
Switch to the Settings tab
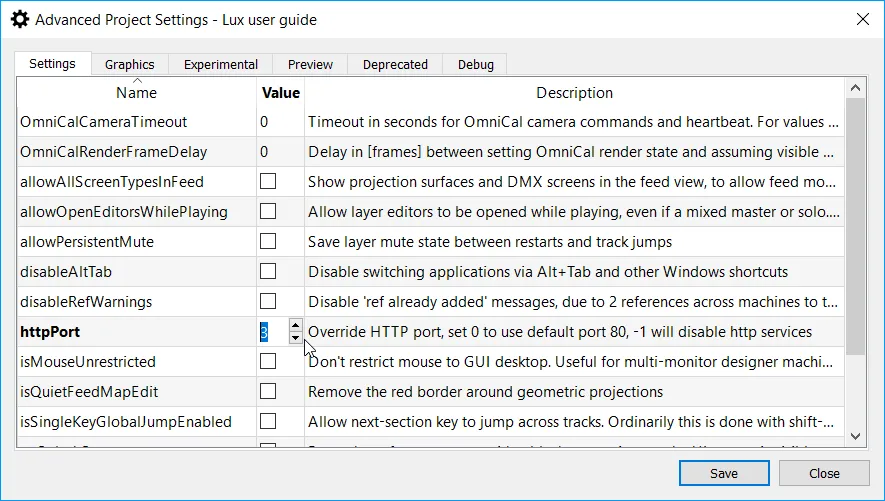coord(52,64)
